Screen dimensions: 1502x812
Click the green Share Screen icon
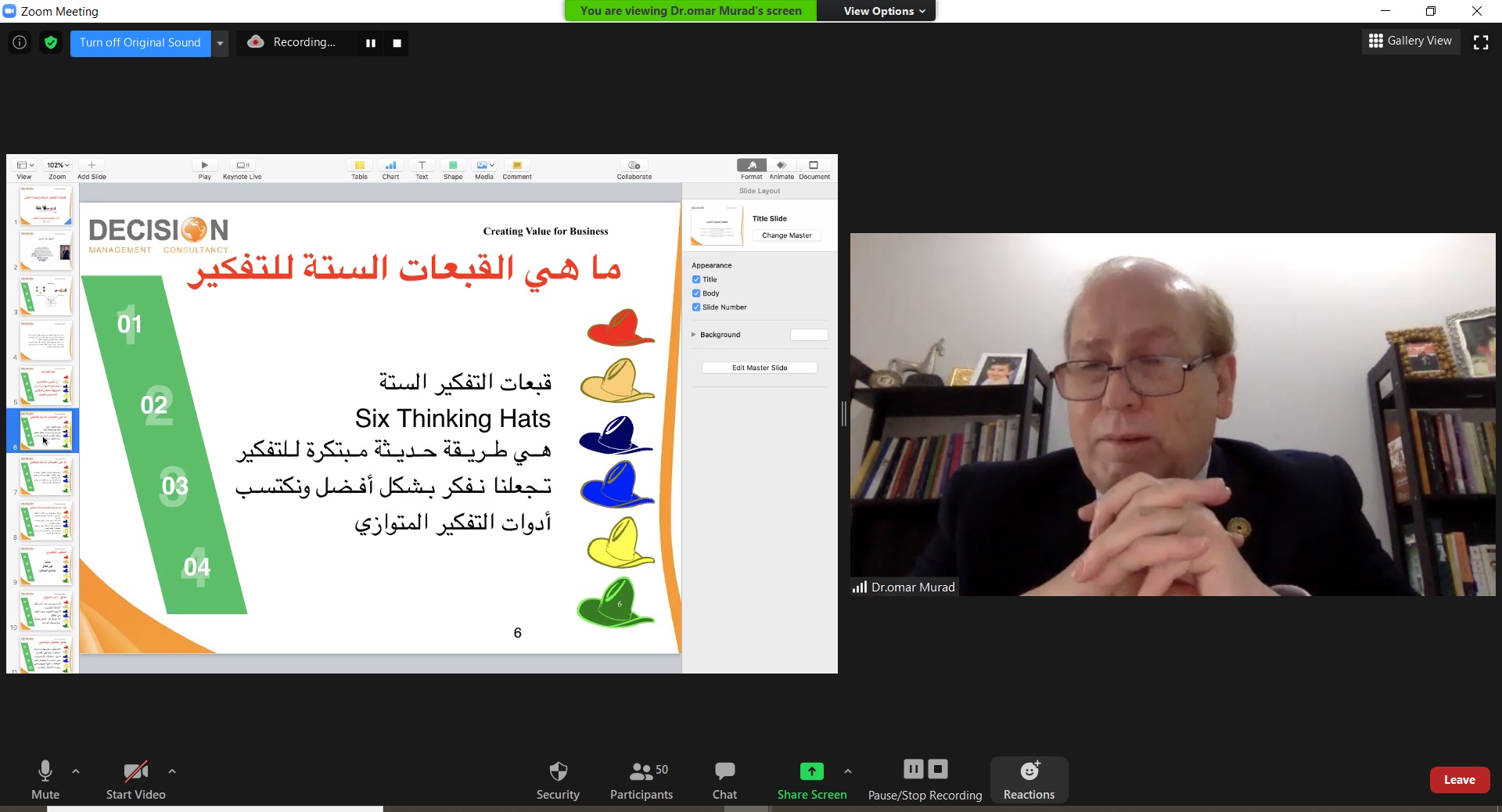[x=811, y=771]
